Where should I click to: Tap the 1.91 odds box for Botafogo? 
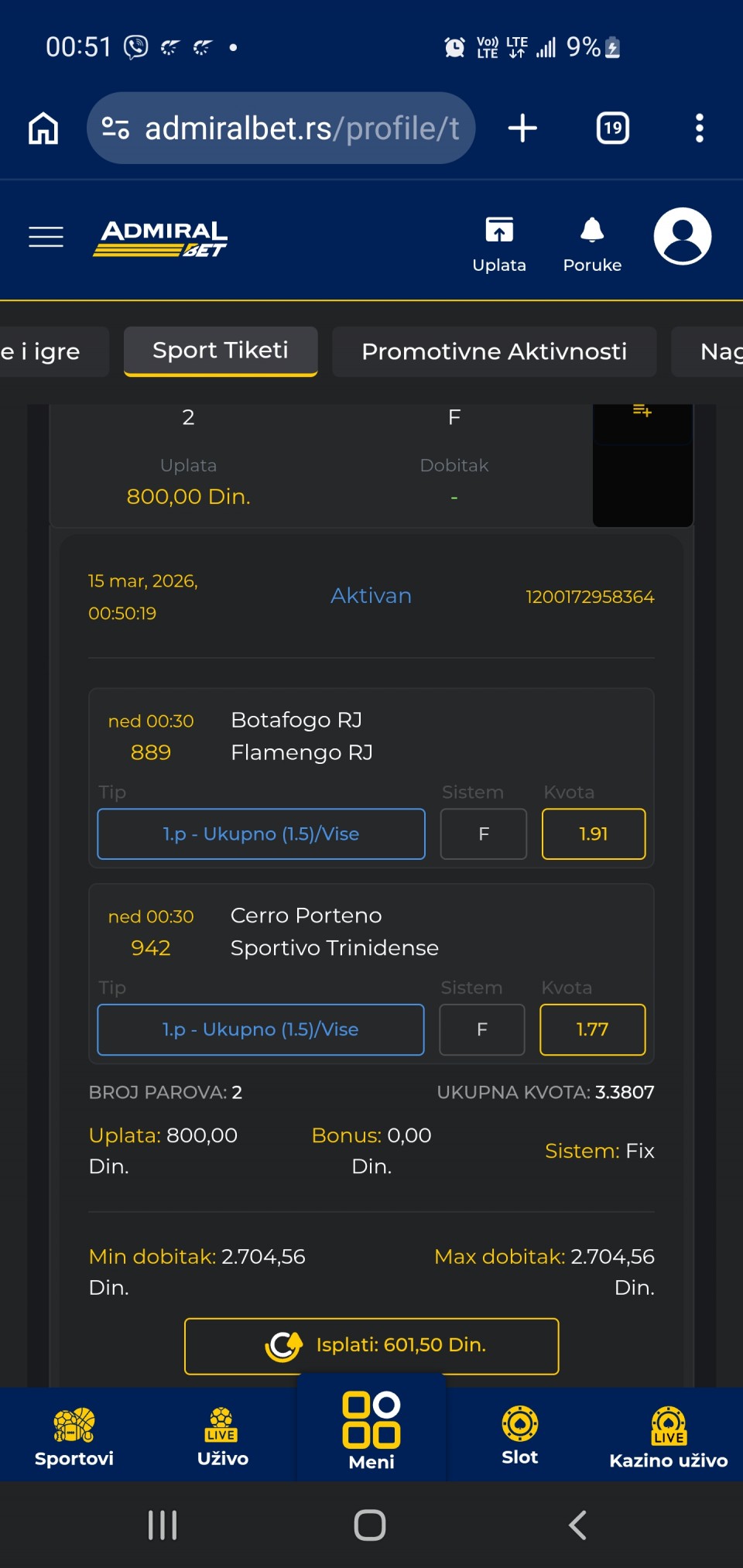coord(594,834)
